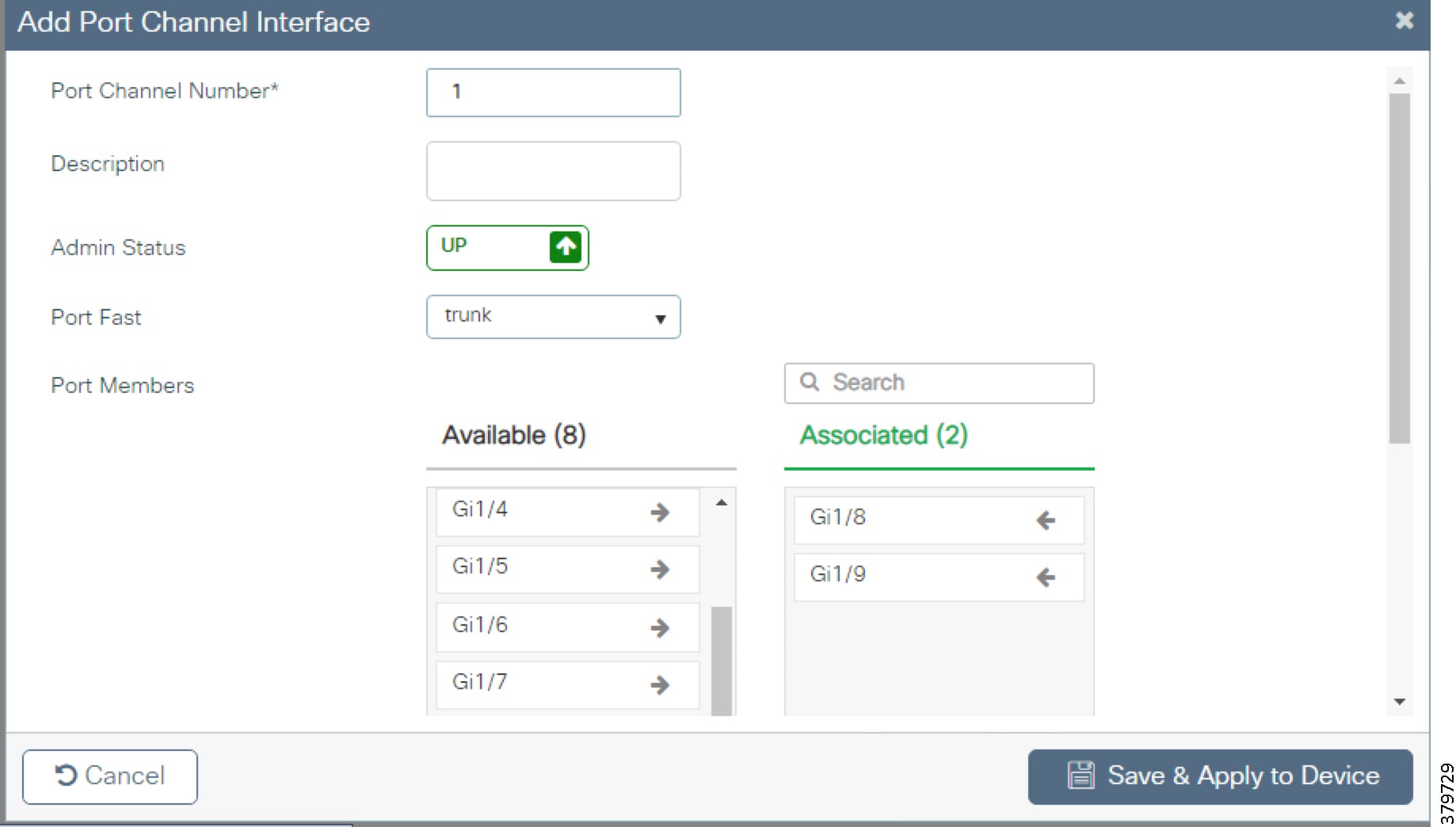Click the Cancel button
The height and width of the screenshot is (827, 1456).
tap(110, 776)
